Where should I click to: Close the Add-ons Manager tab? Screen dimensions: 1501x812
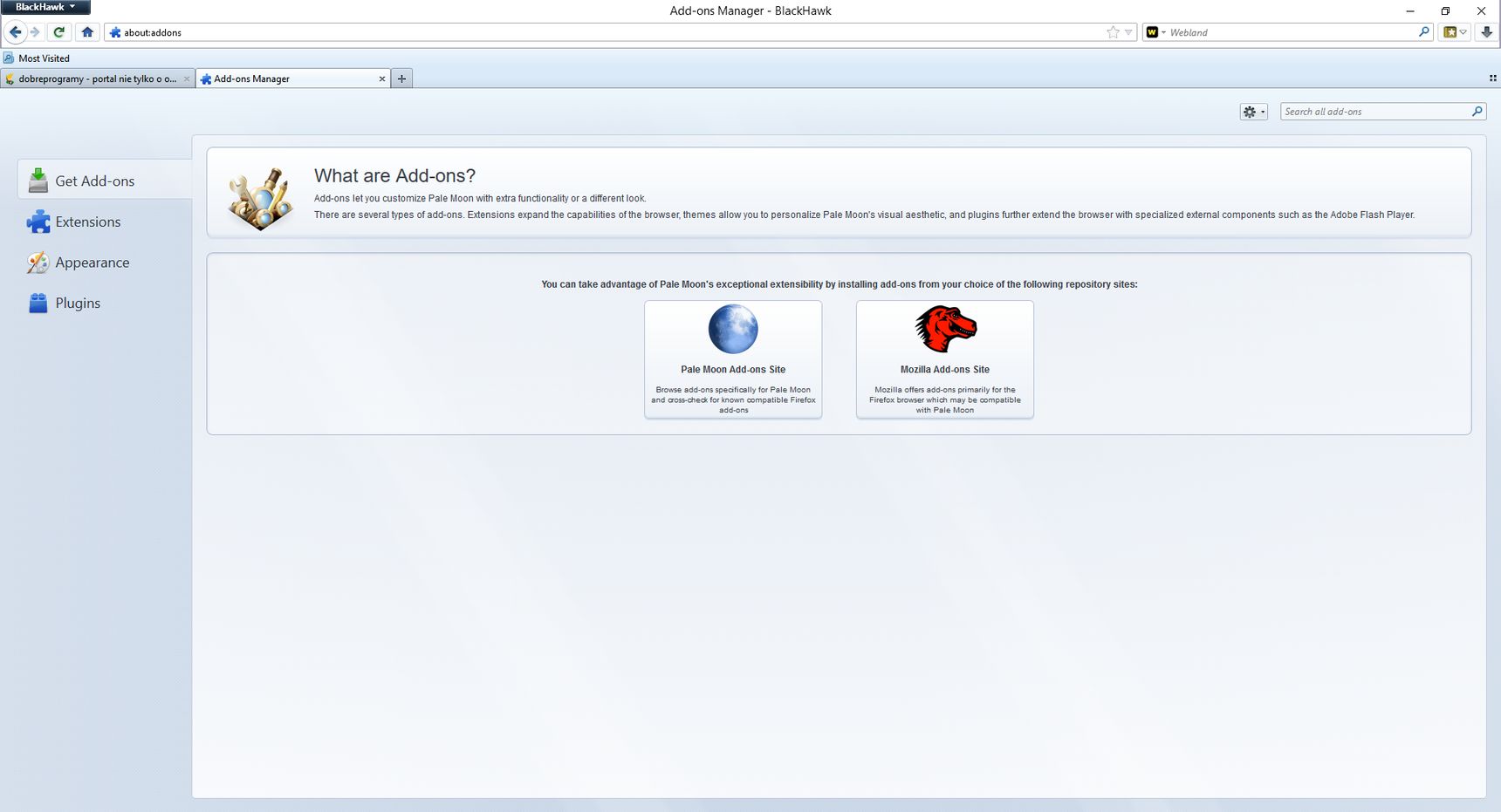pyautogui.click(x=381, y=78)
